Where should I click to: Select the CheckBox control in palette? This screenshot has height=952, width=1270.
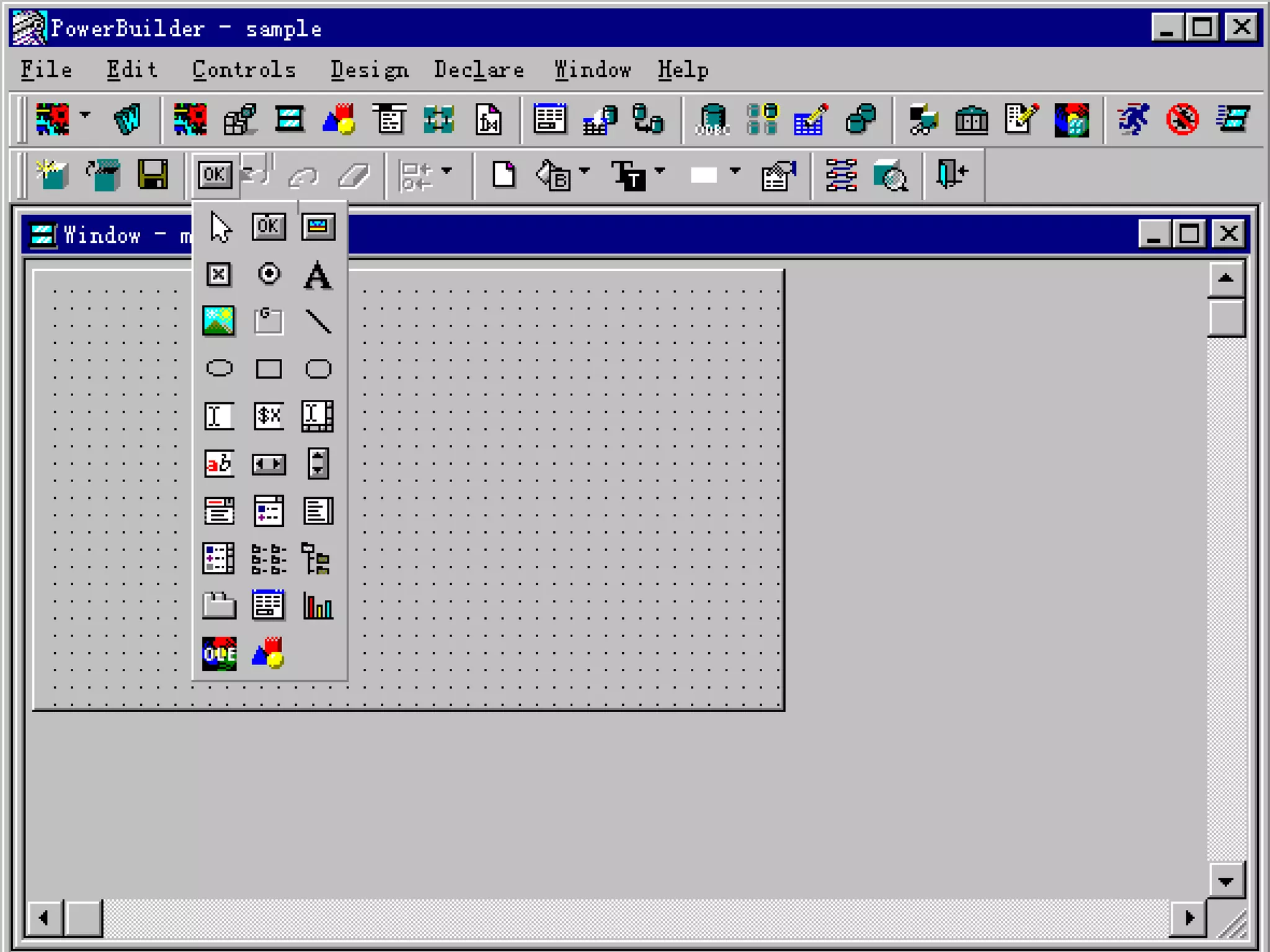click(x=218, y=274)
